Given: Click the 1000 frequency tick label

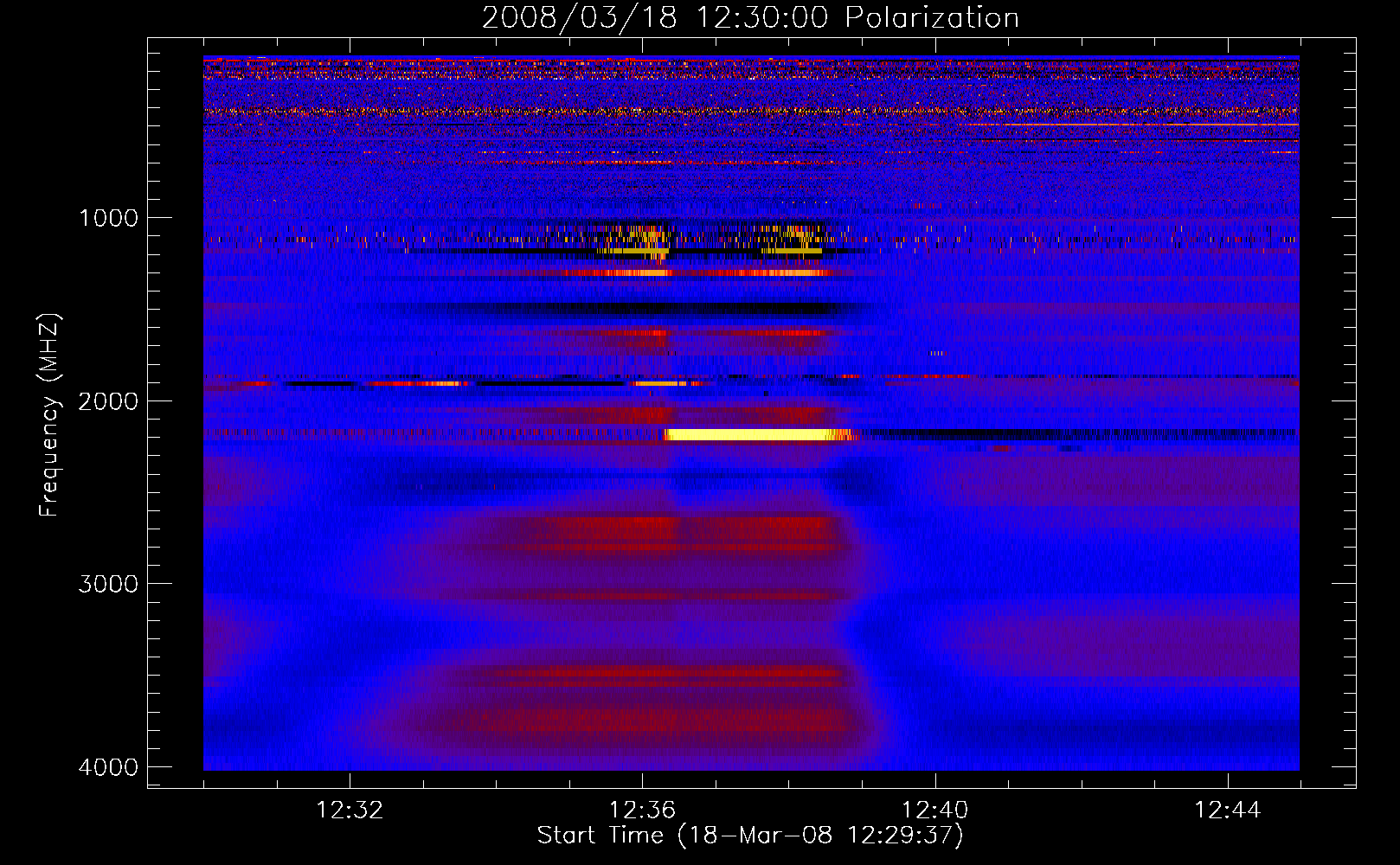Looking at the screenshot, I should (108, 218).
